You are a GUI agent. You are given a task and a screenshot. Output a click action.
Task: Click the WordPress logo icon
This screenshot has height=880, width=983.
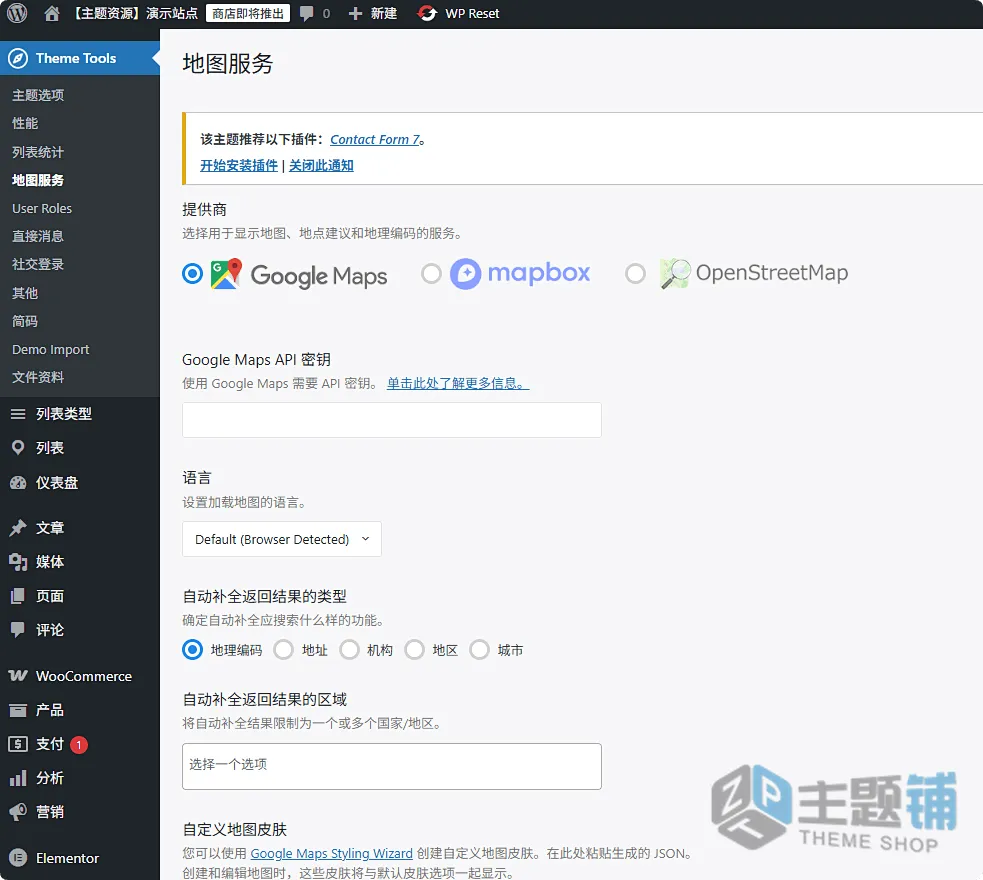tap(17, 13)
